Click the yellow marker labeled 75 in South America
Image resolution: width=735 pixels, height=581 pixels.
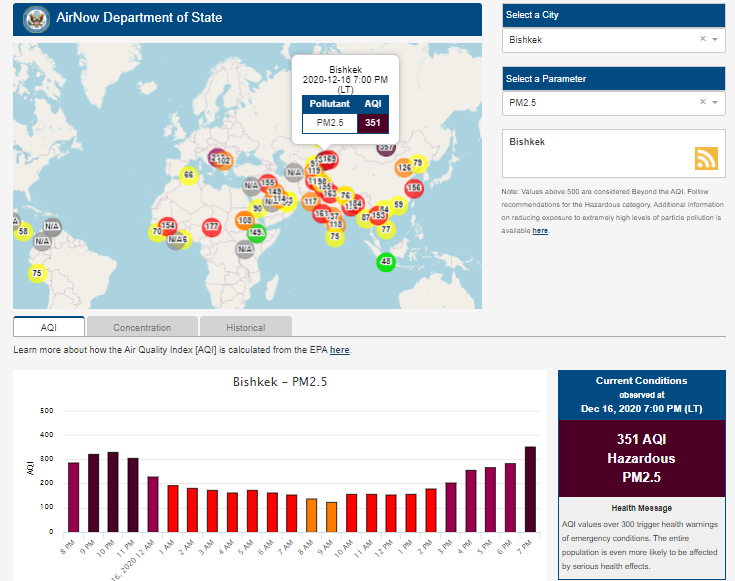point(37,273)
